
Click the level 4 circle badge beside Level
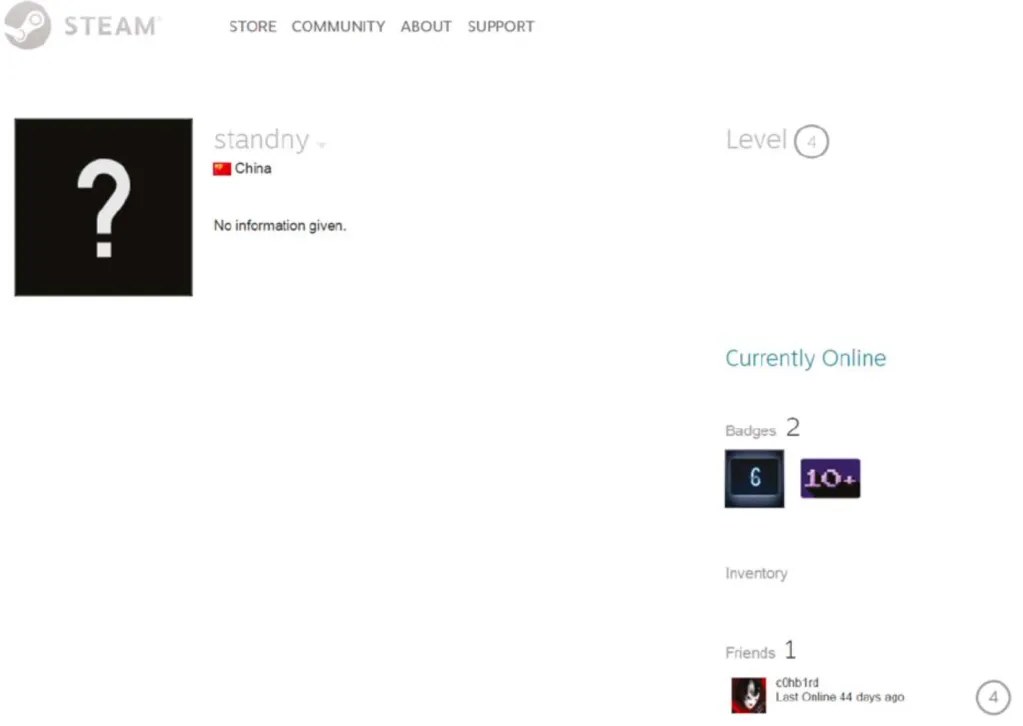(x=811, y=141)
